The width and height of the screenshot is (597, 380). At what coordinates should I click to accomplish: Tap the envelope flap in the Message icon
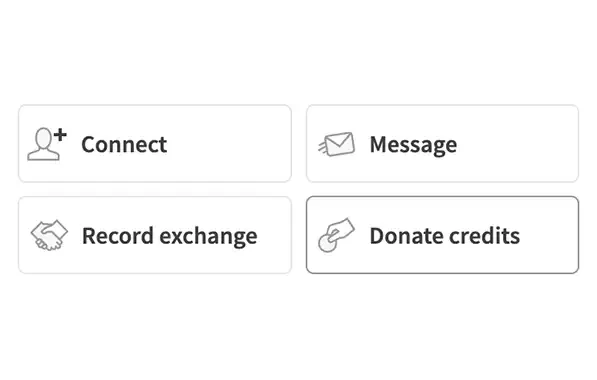coord(338,139)
